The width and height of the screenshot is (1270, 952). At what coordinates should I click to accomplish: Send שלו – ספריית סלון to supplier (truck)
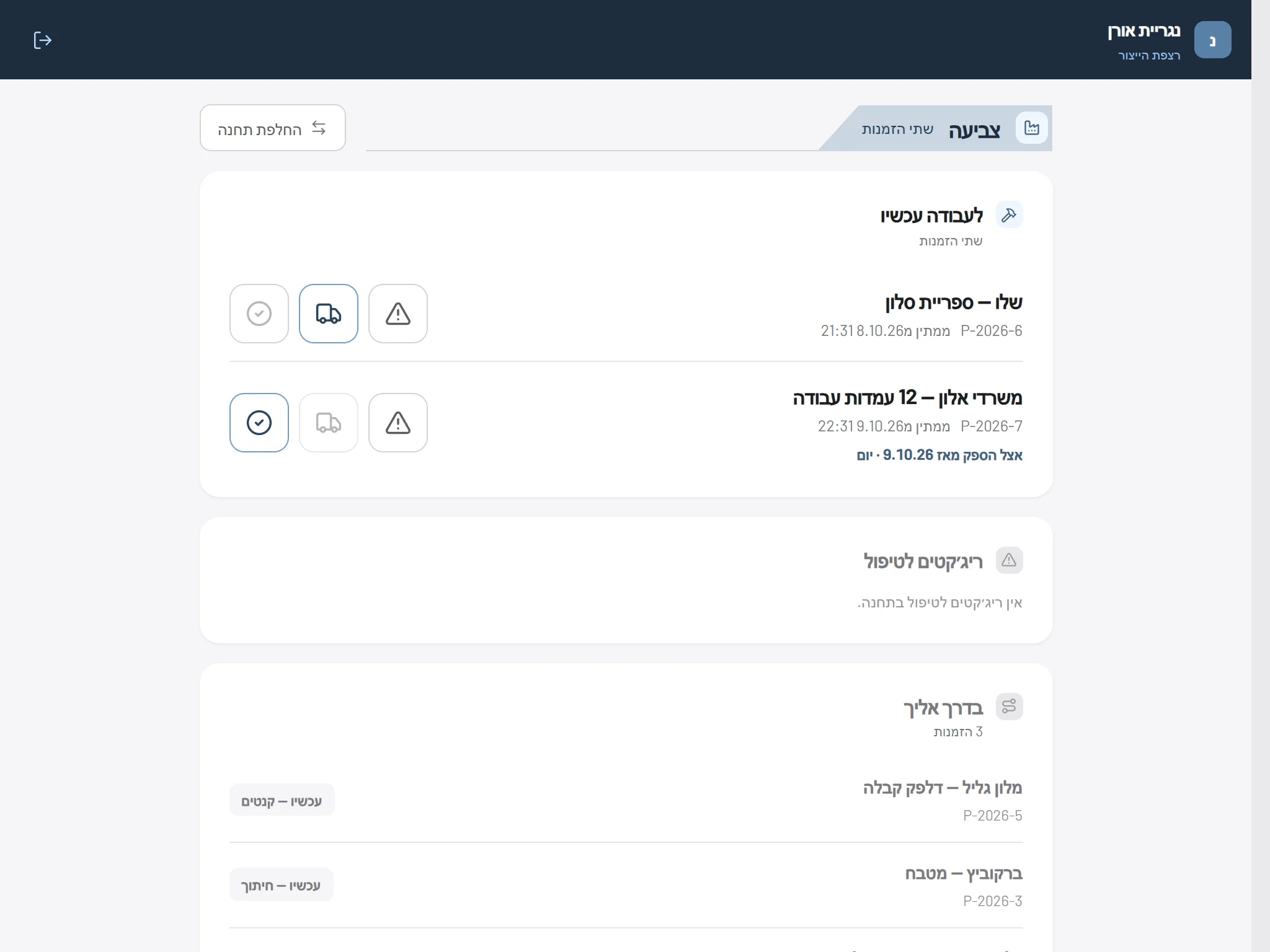(329, 314)
